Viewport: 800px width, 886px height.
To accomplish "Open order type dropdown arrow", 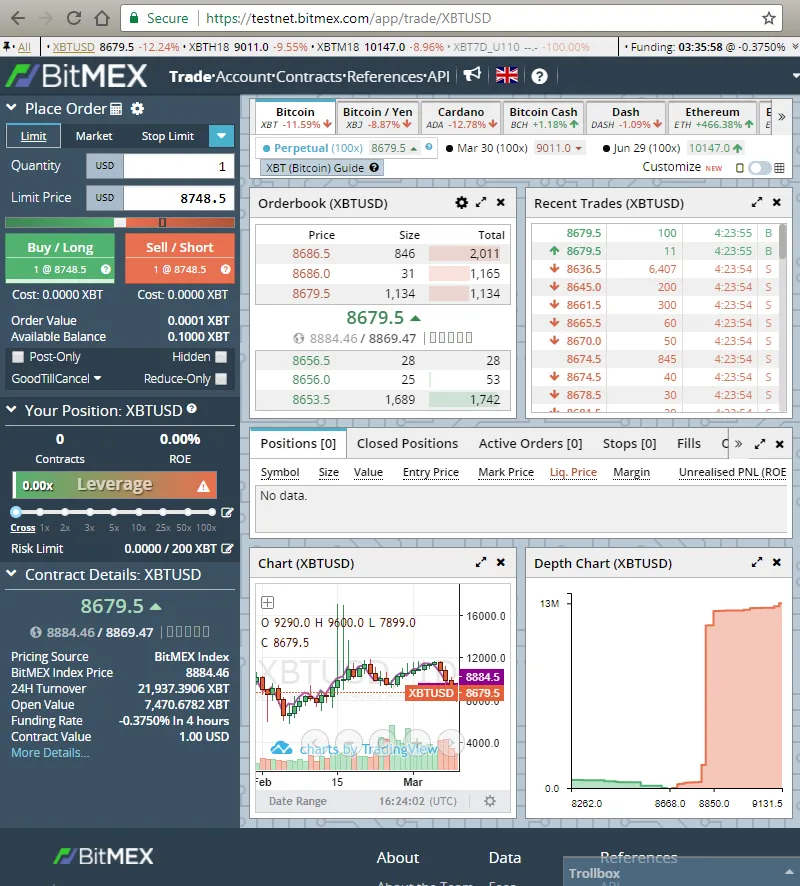I will pos(221,136).
